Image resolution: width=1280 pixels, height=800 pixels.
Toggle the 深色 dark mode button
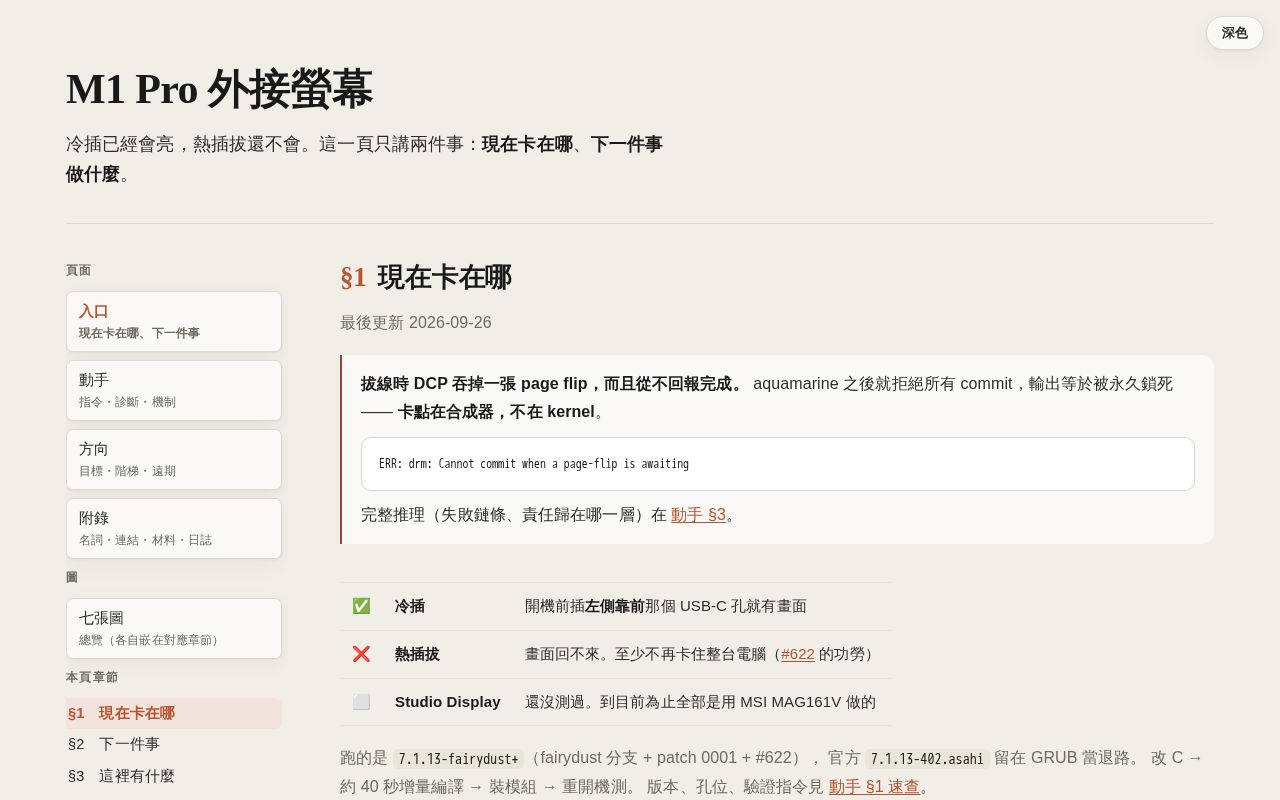[x=1234, y=33]
